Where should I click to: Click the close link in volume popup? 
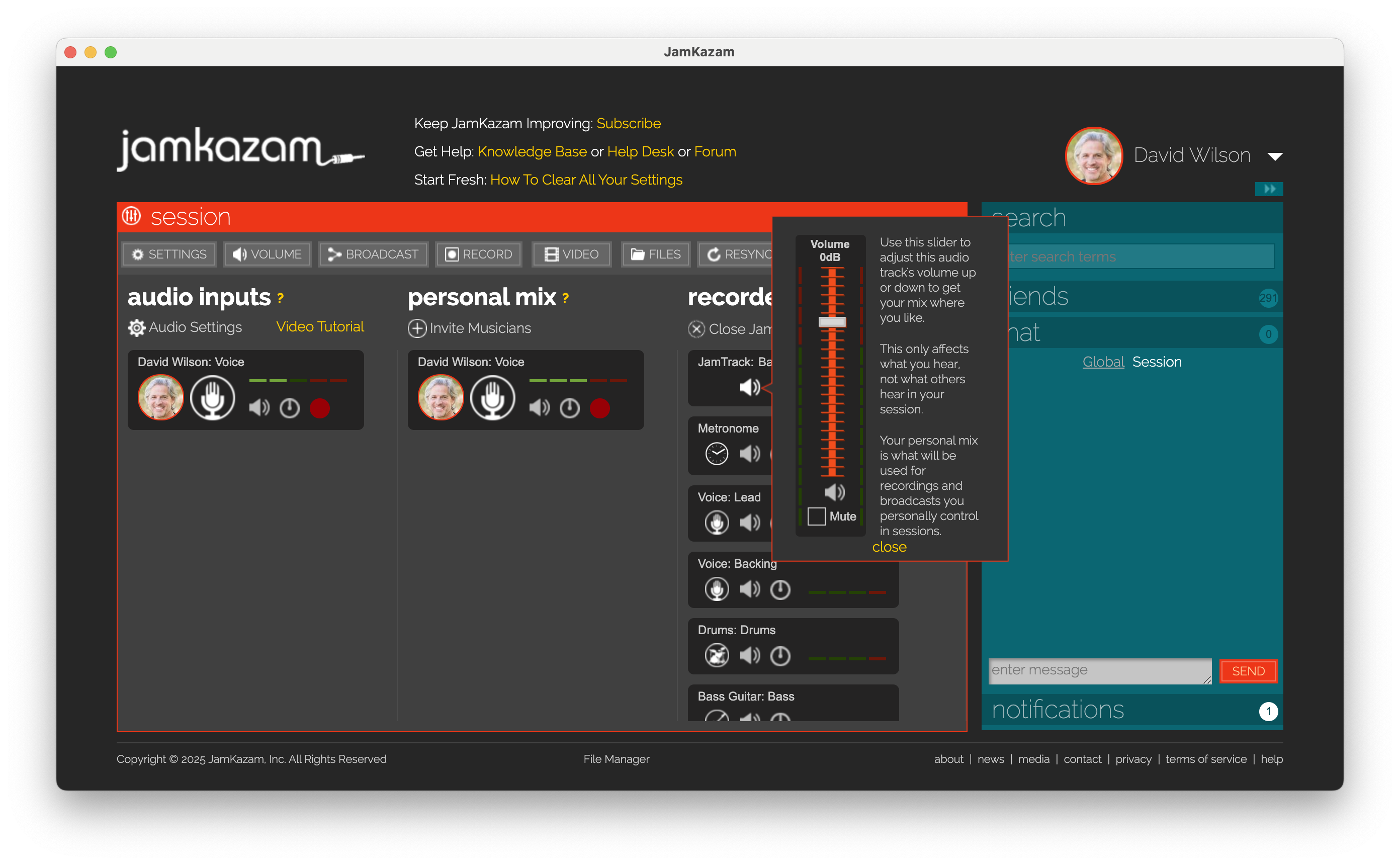tap(889, 547)
